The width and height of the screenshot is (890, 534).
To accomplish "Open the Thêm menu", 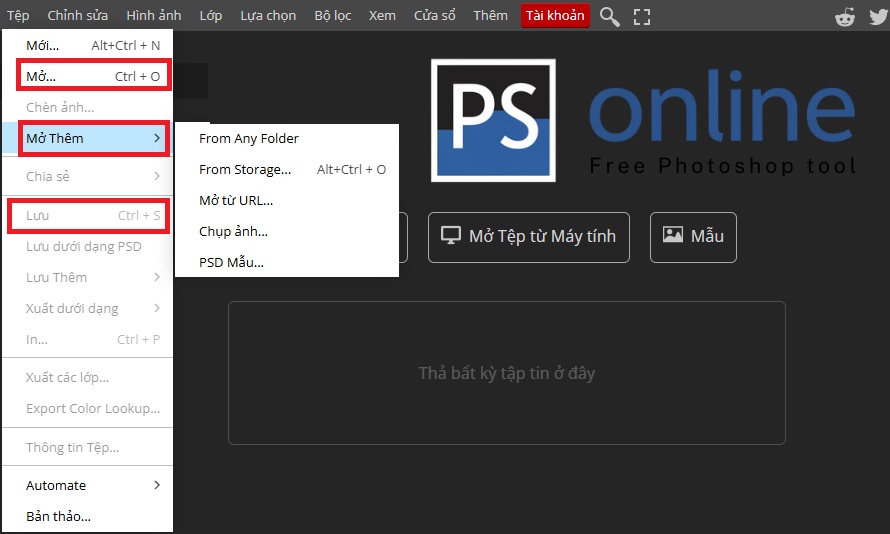I will 490,15.
